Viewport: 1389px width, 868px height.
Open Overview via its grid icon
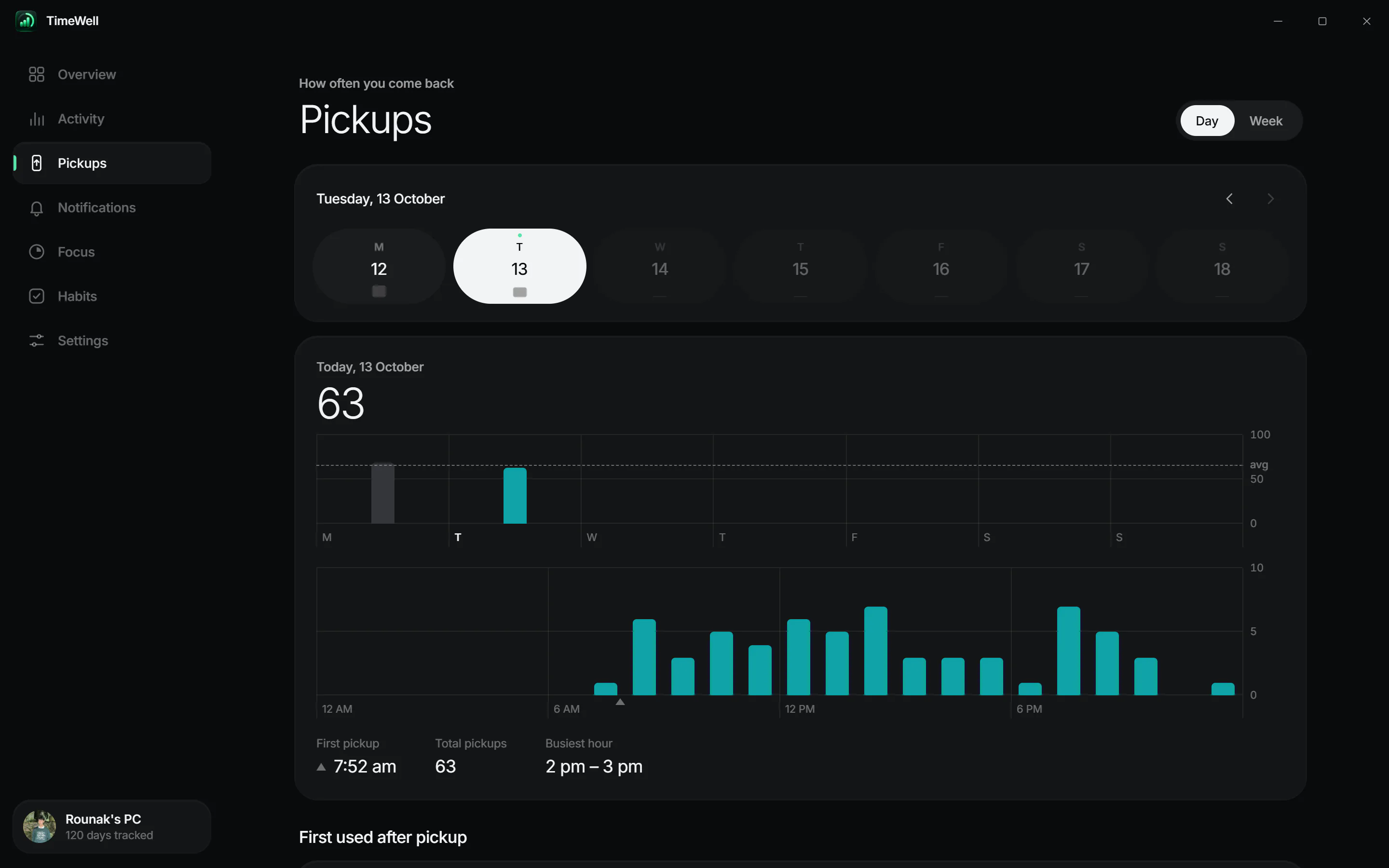[x=37, y=75]
